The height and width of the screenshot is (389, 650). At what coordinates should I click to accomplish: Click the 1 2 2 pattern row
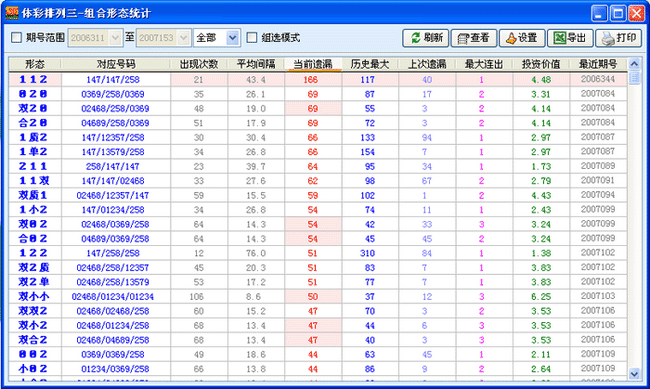point(318,253)
